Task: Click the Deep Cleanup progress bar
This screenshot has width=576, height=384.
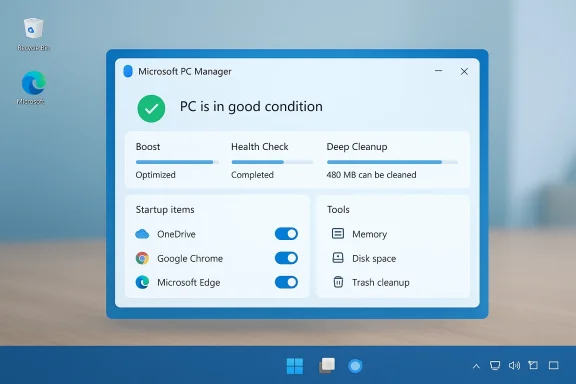Action: click(392, 162)
